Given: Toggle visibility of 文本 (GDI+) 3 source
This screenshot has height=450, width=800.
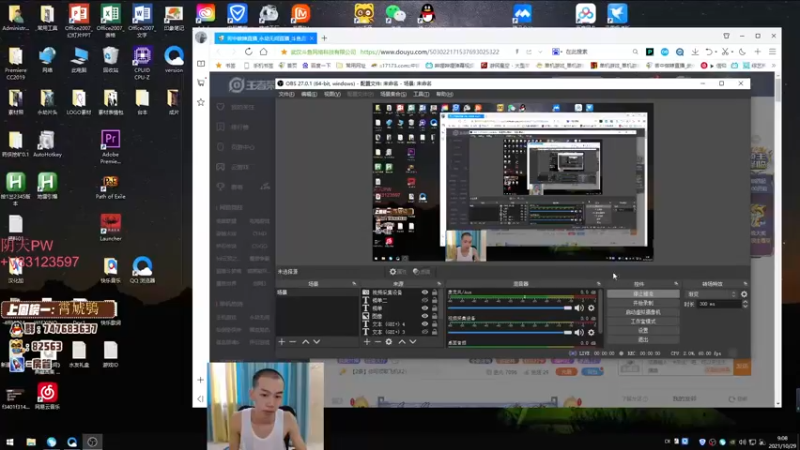Looking at the screenshot, I should [x=424, y=332].
